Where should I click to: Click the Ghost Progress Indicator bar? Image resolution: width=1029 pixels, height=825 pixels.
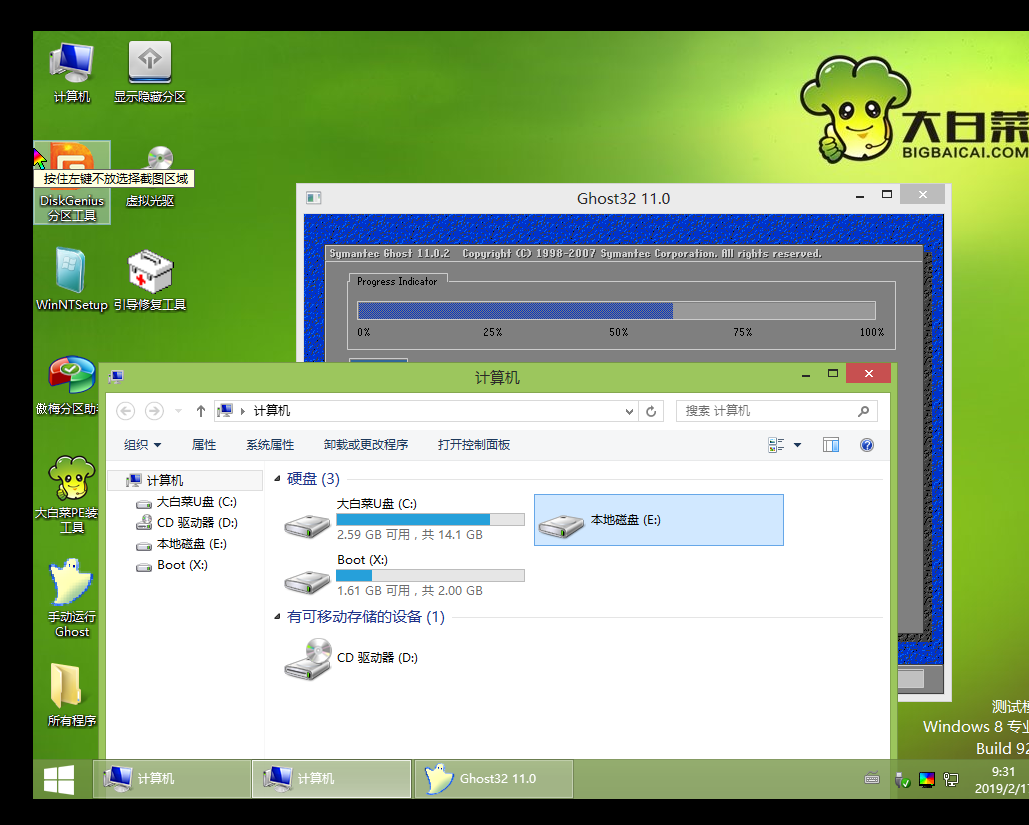tap(616, 310)
